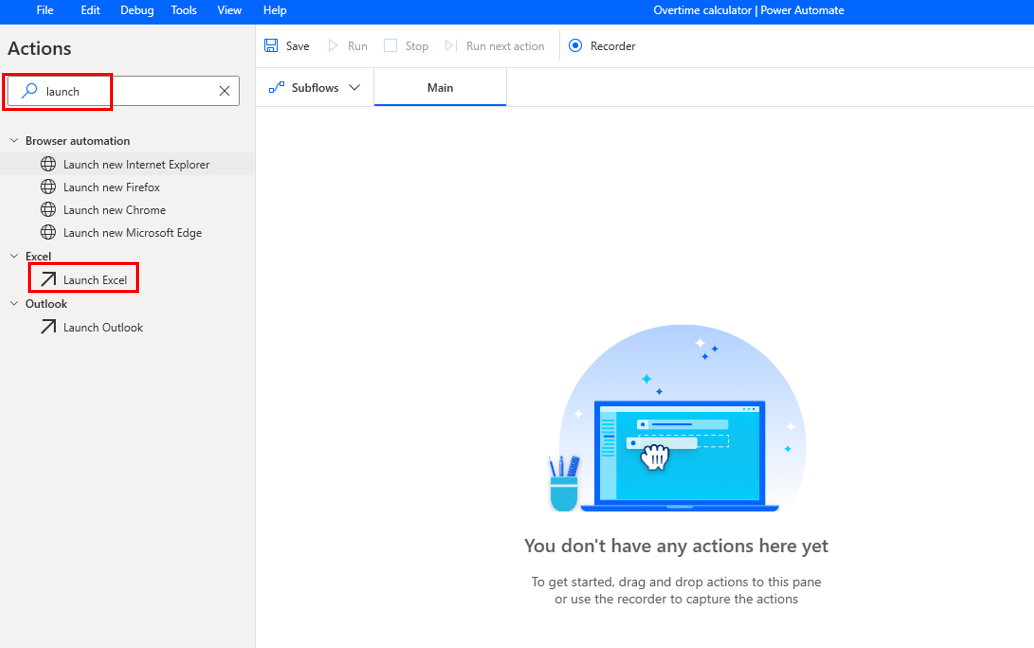Click the globe icon beside Launch new Firefox
Viewport: 1034px width, 648px height.
48,187
